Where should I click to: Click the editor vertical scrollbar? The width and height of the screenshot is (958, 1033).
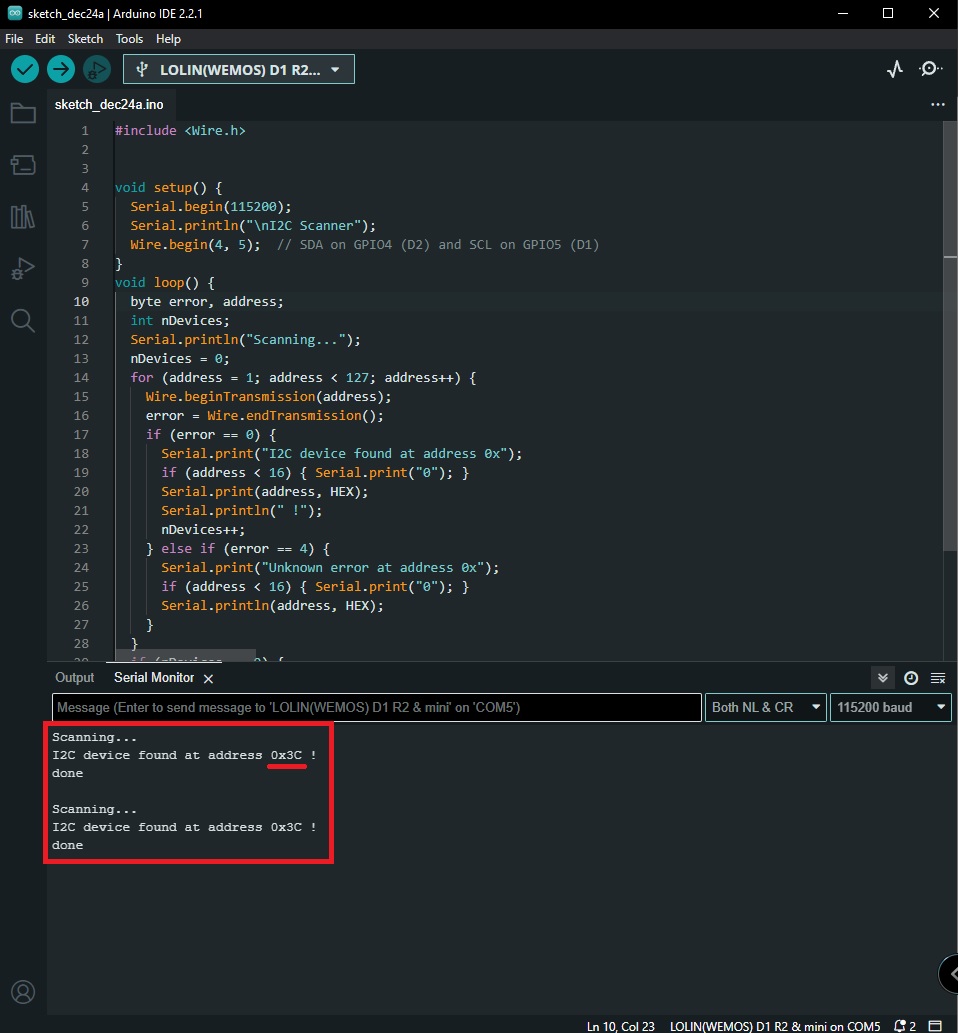click(x=949, y=336)
